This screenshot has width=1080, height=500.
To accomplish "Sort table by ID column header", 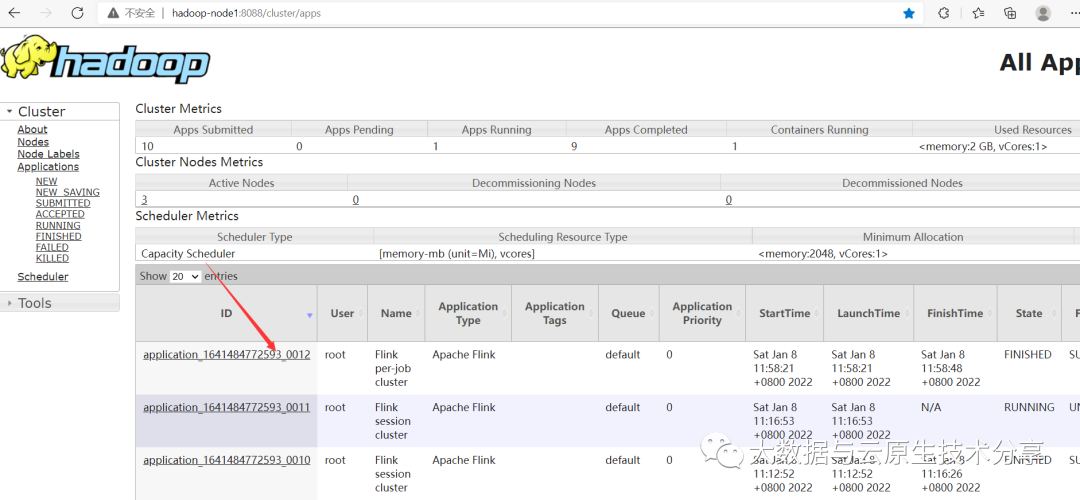I will point(226,313).
